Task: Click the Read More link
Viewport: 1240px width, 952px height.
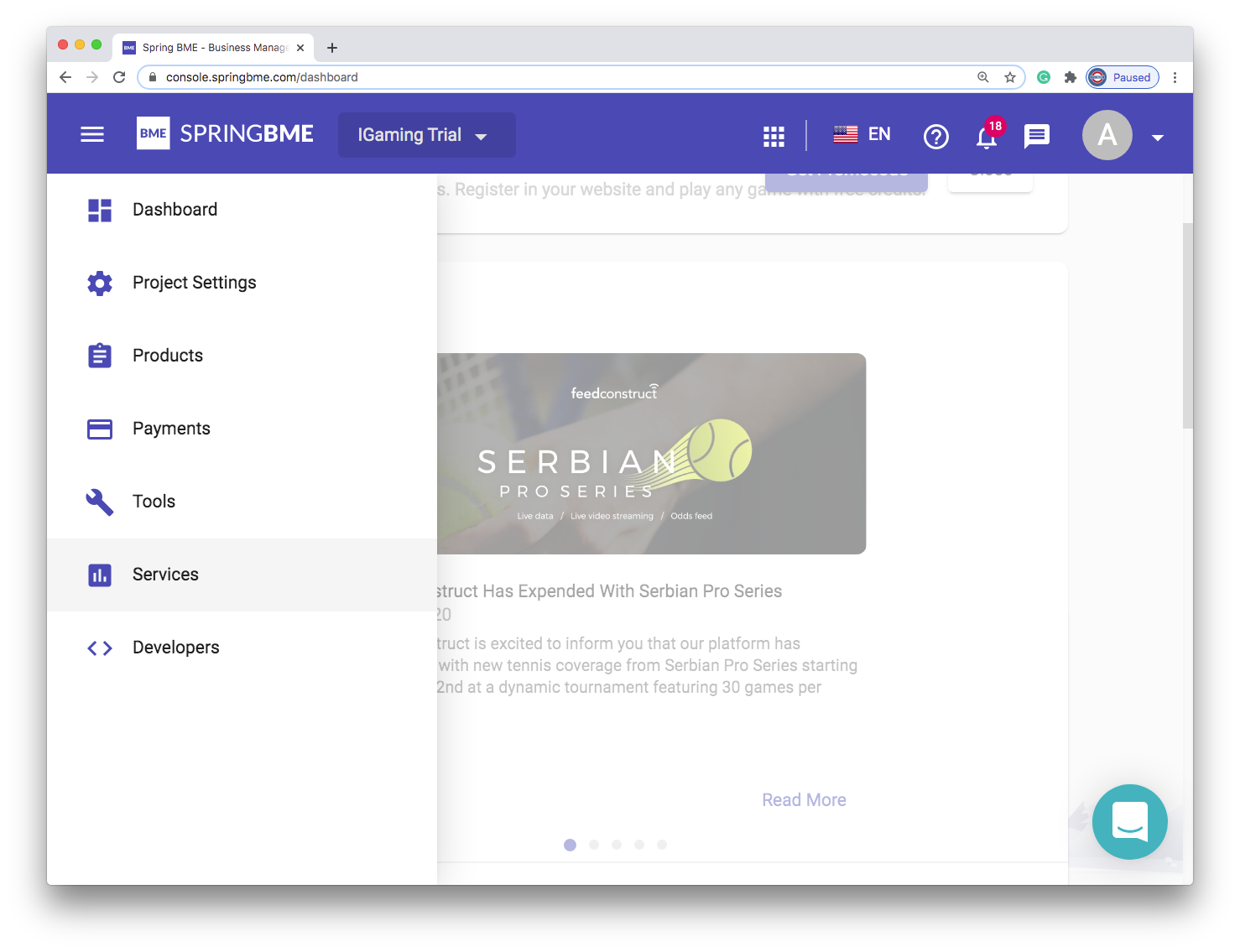Action: click(804, 800)
